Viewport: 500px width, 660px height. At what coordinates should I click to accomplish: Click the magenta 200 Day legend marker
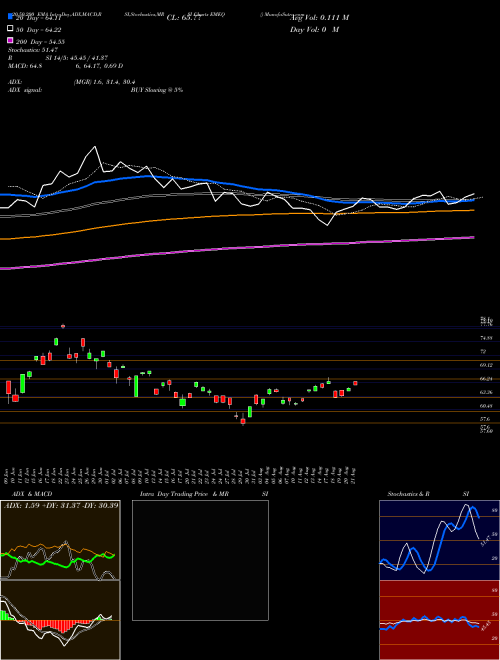click(x=11, y=41)
